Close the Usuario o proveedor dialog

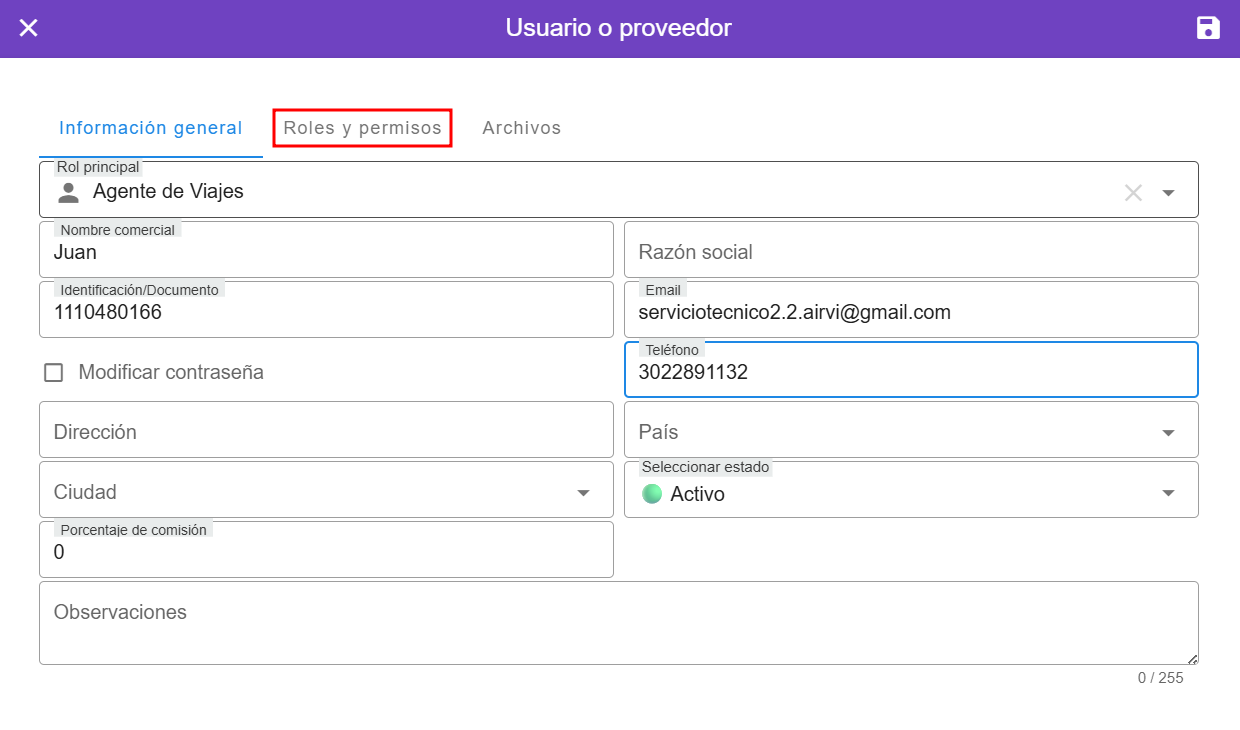[x=29, y=28]
